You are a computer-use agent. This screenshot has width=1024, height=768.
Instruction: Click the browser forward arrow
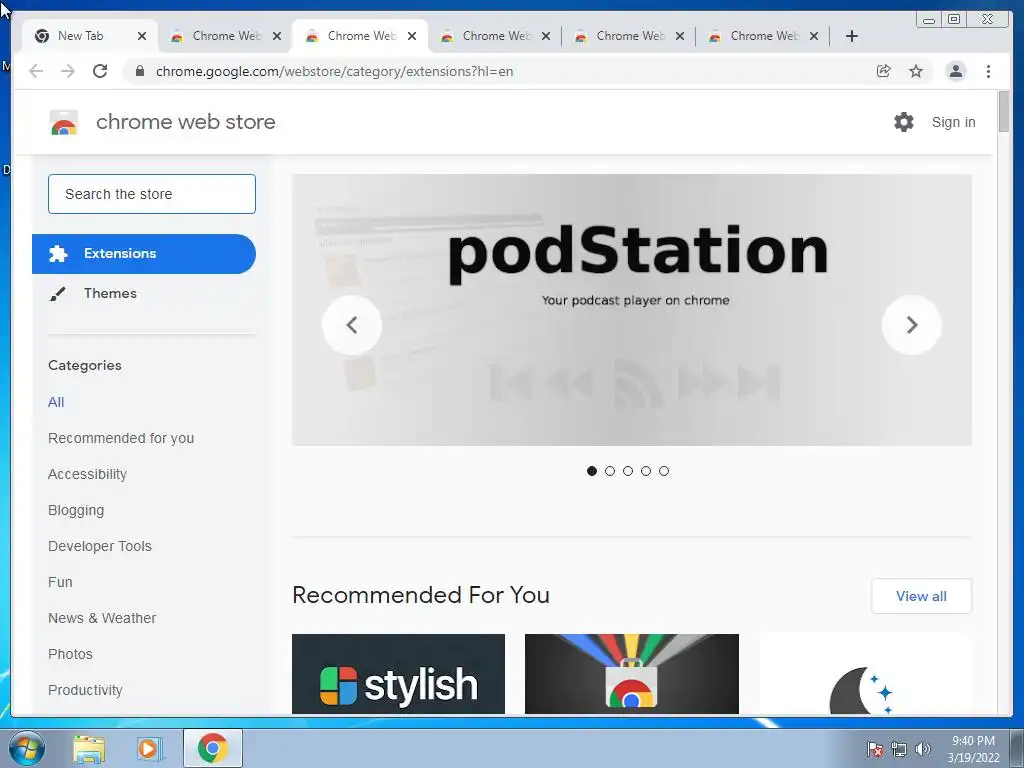68,71
